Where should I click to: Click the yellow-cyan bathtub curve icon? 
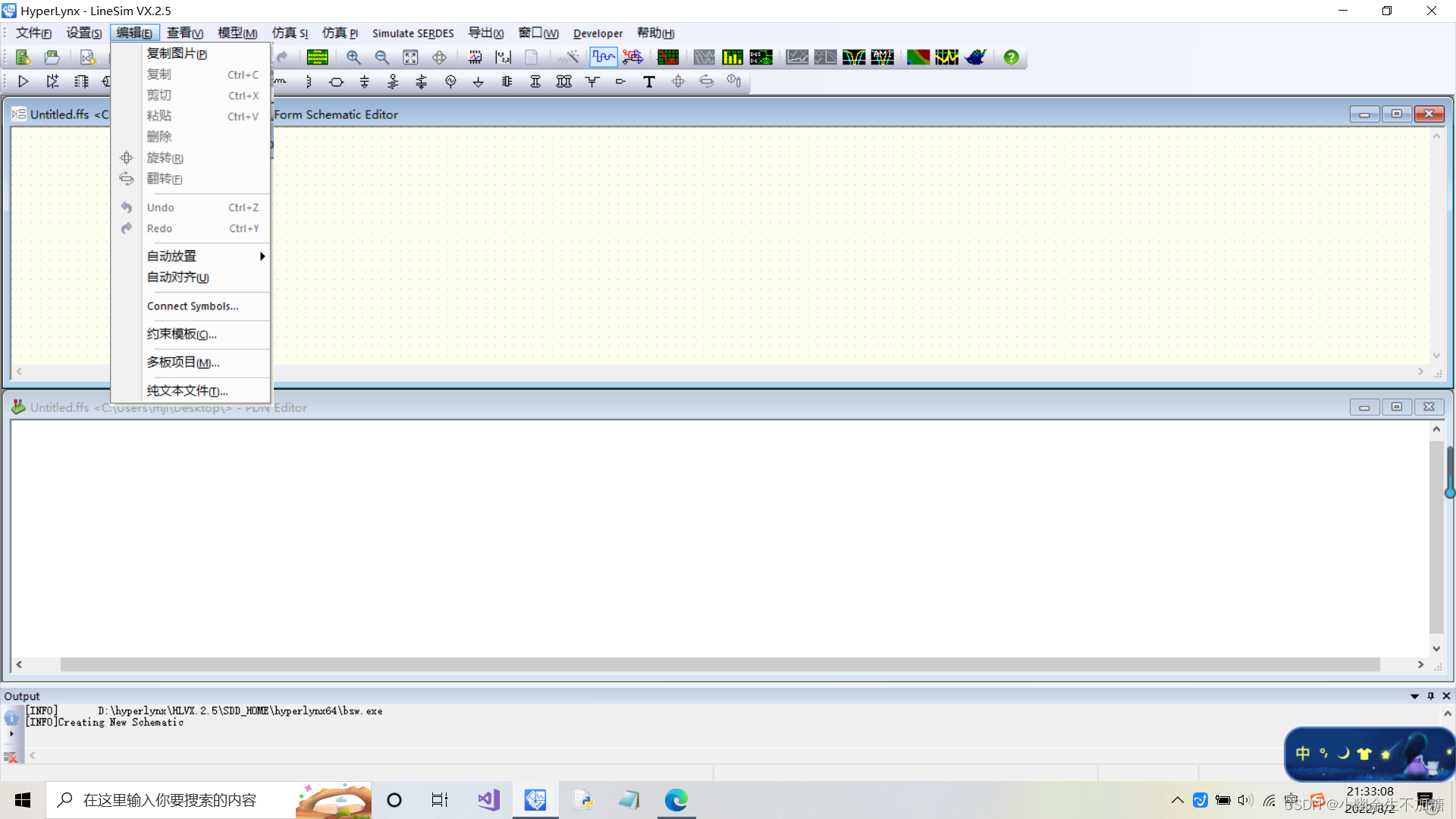tap(854, 57)
